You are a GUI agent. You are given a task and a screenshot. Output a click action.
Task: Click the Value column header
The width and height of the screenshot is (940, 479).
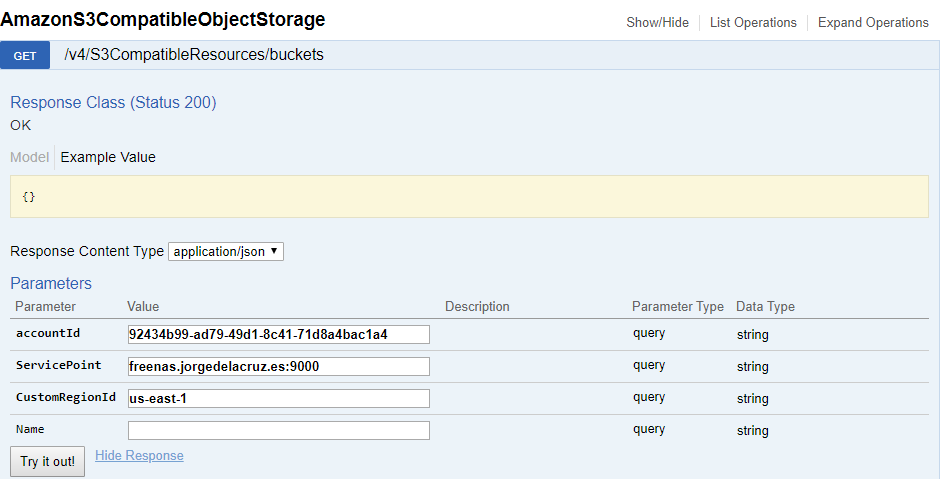pyautogui.click(x=143, y=306)
